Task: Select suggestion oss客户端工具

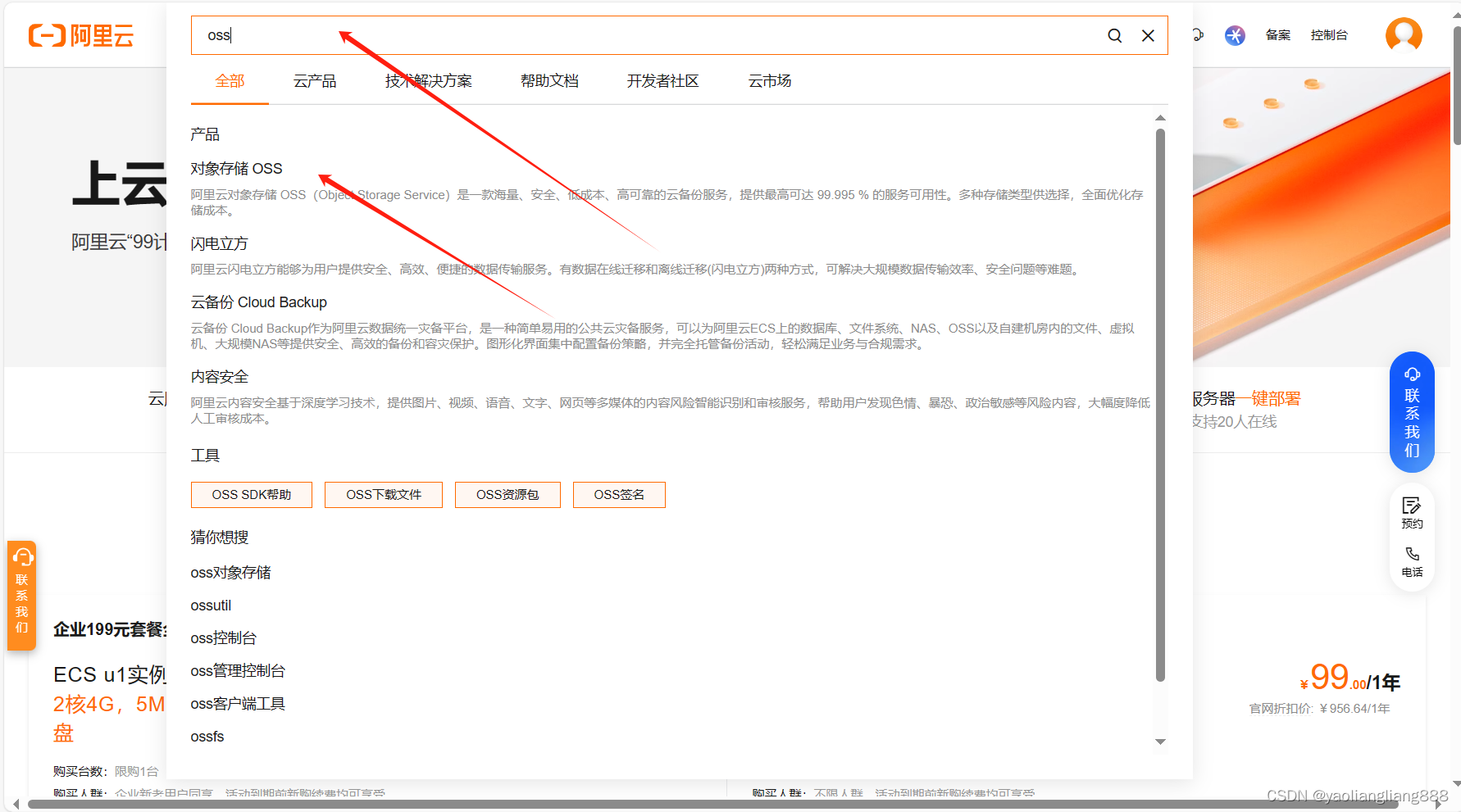Action: point(238,704)
